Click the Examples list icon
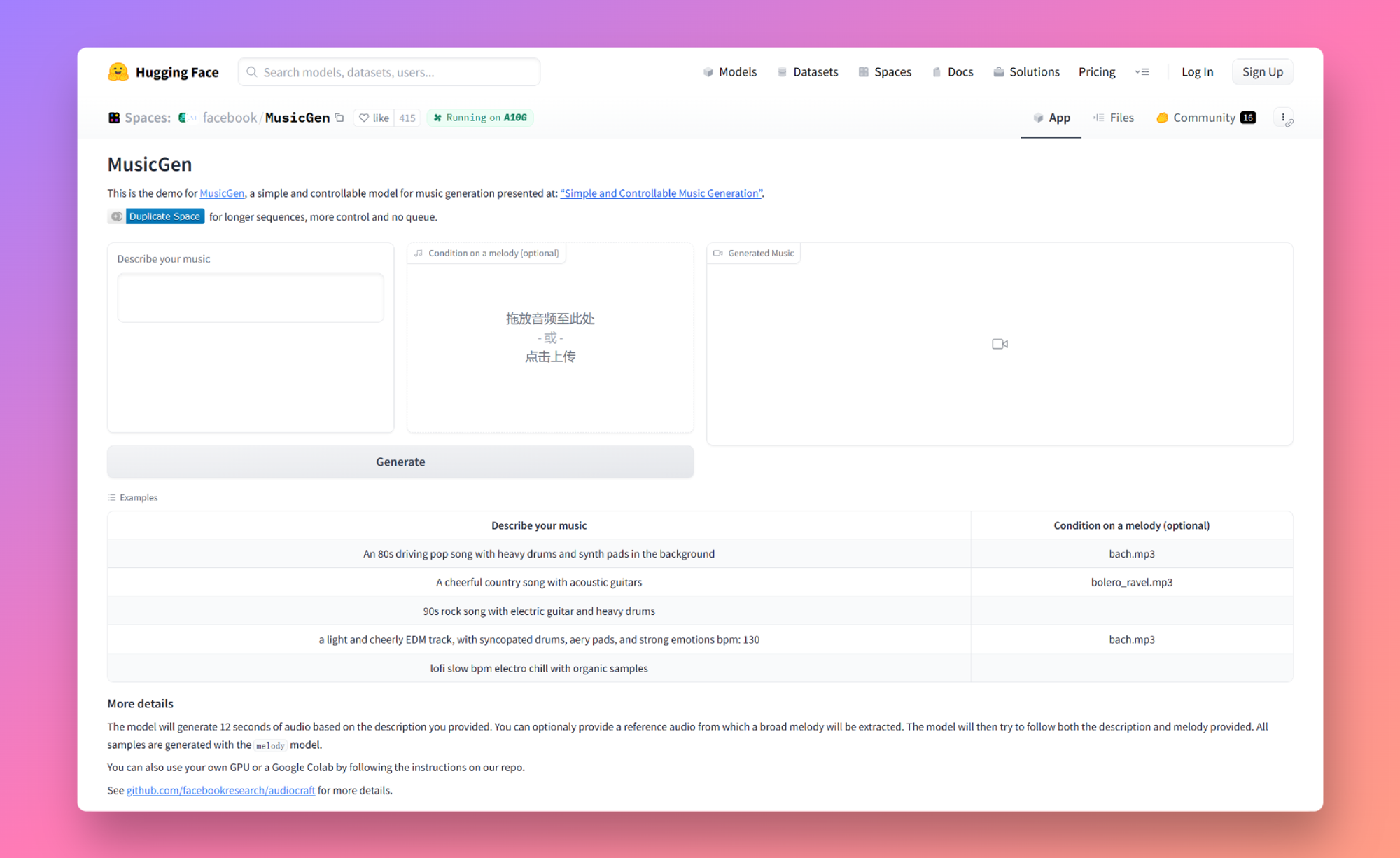Screen dimensions: 1400x858 [x=112, y=497]
